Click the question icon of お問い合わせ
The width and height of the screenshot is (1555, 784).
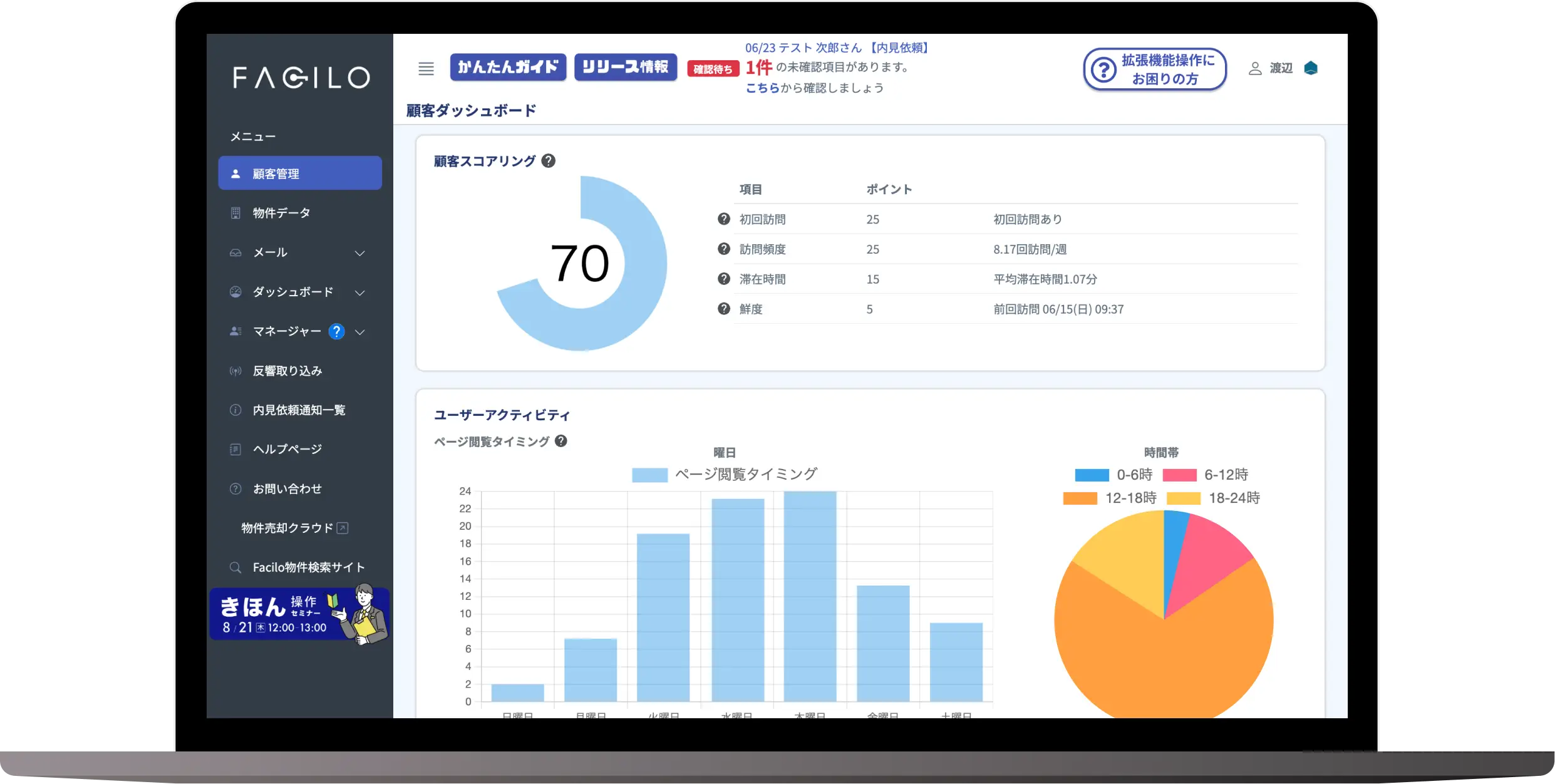235,488
